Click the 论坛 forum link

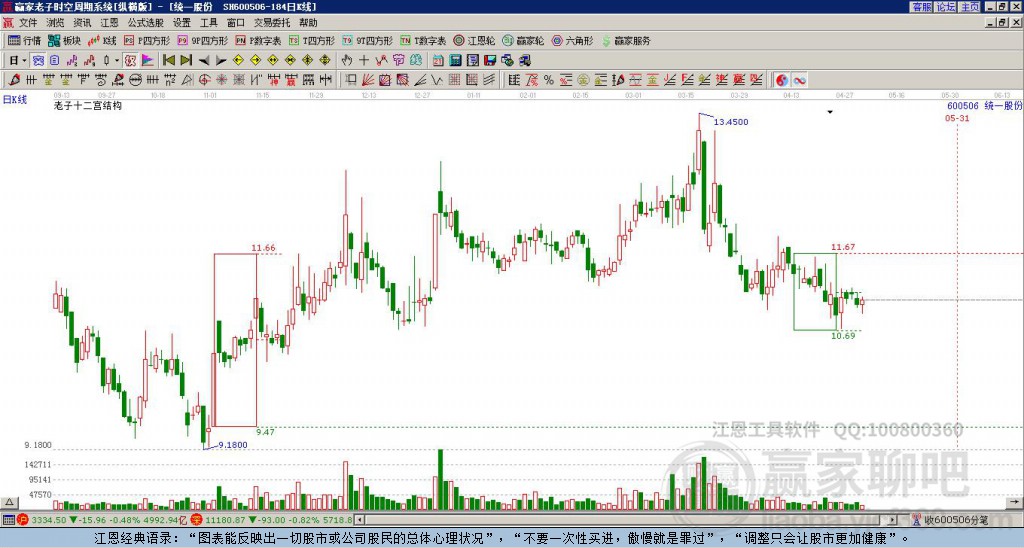946,7
